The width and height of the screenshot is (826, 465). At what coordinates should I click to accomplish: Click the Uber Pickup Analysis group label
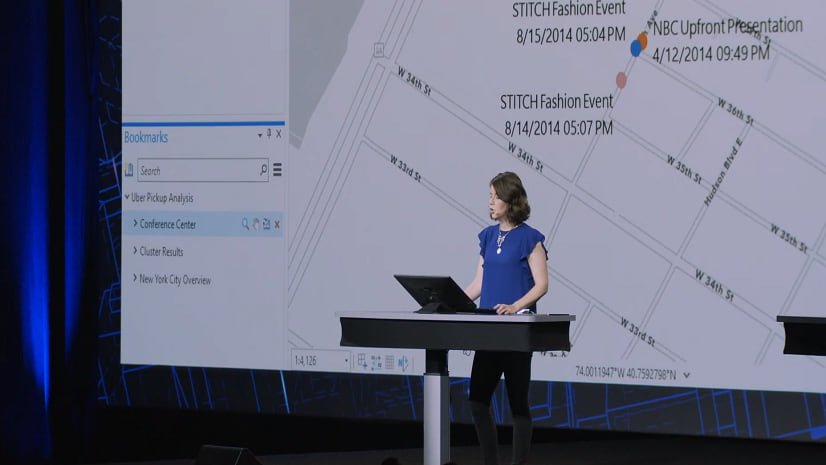pyautogui.click(x=162, y=198)
